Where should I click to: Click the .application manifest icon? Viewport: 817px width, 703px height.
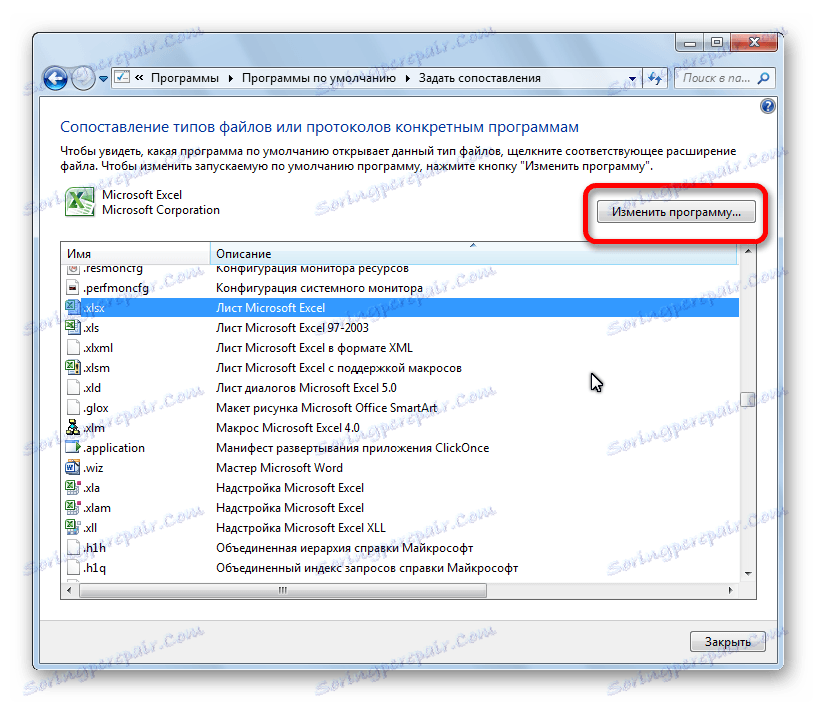(73, 447)
